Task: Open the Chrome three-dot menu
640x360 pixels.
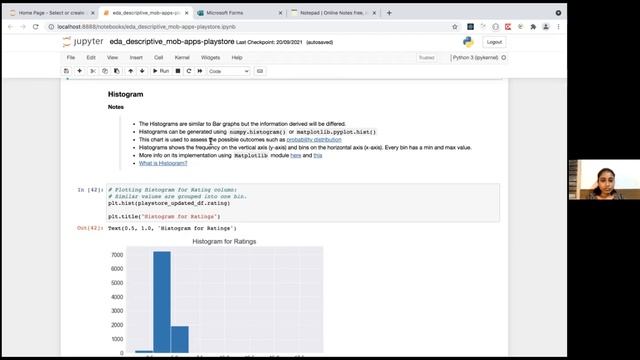Action: 558,27
